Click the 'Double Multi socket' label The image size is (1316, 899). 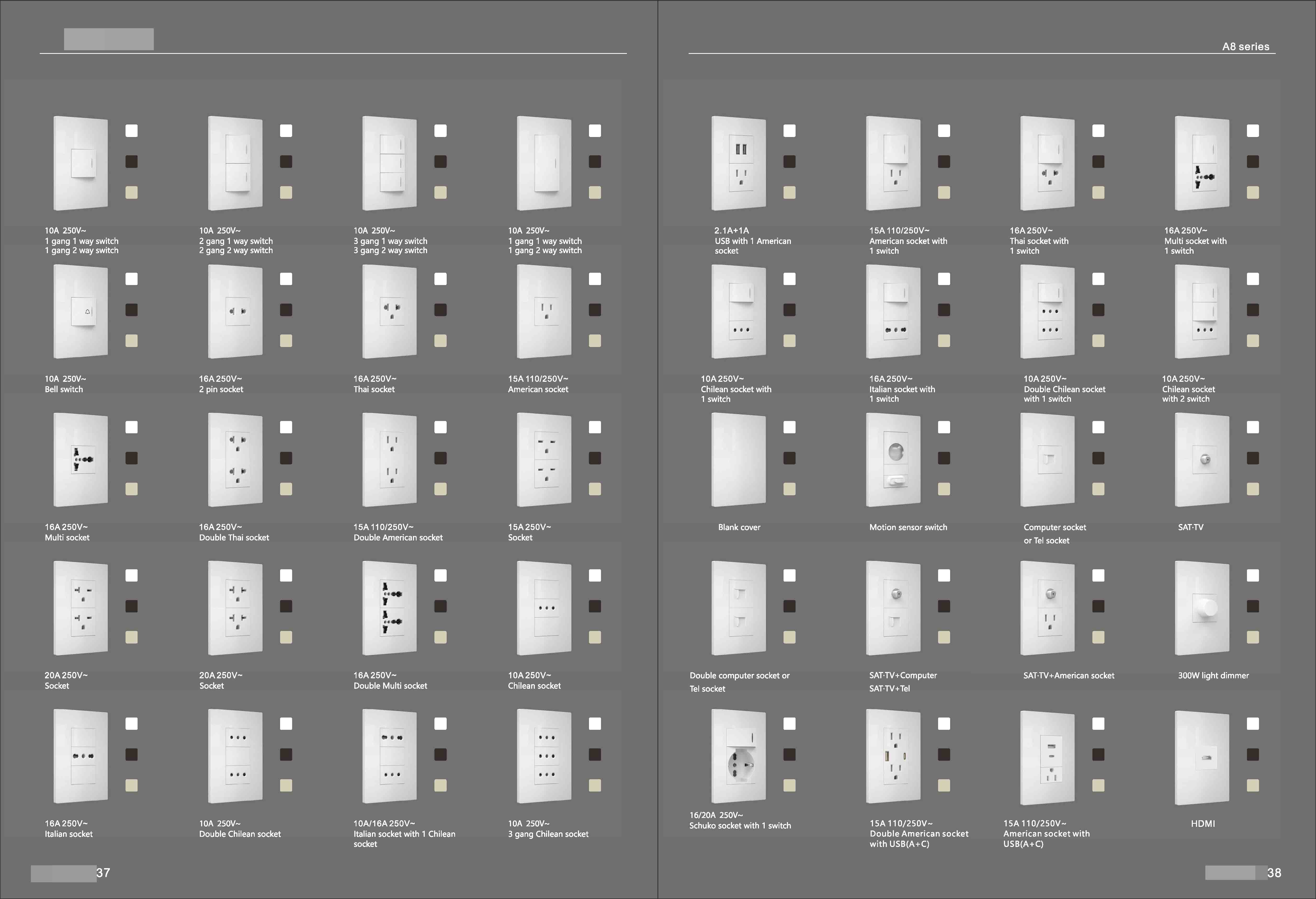pos(390,686)
